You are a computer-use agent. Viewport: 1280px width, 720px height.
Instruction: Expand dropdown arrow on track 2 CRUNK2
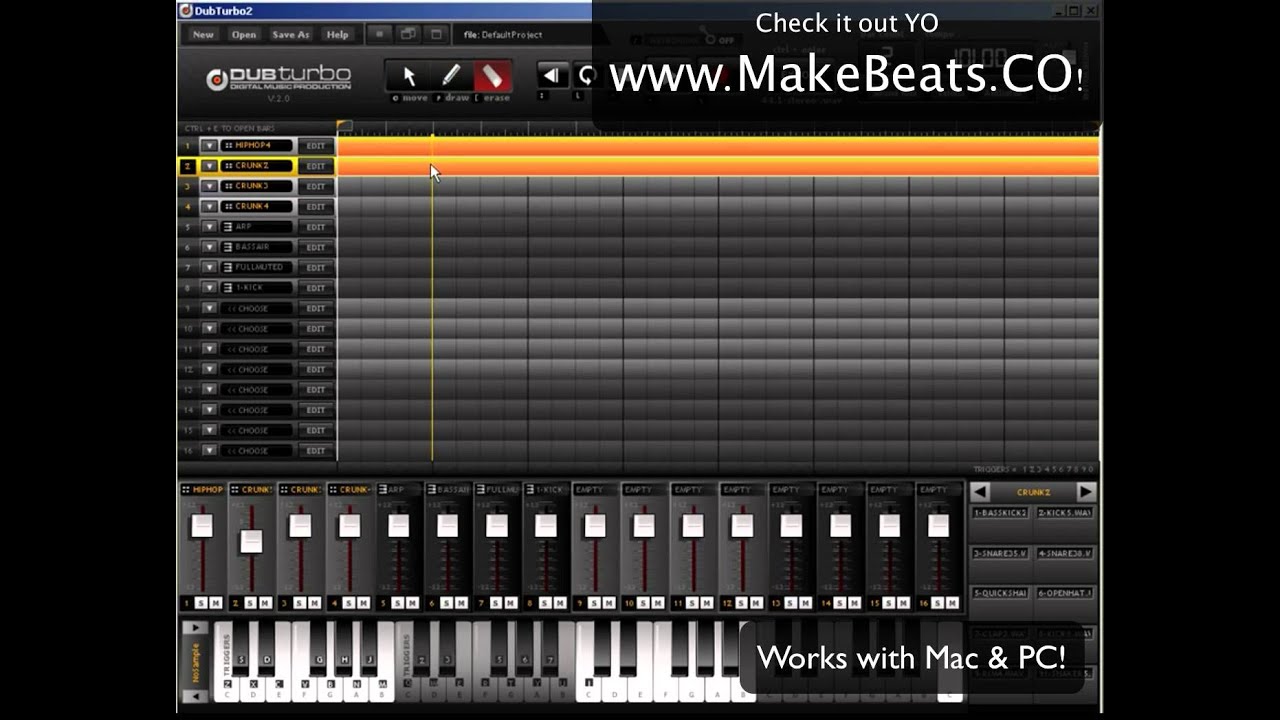point(209,166)
